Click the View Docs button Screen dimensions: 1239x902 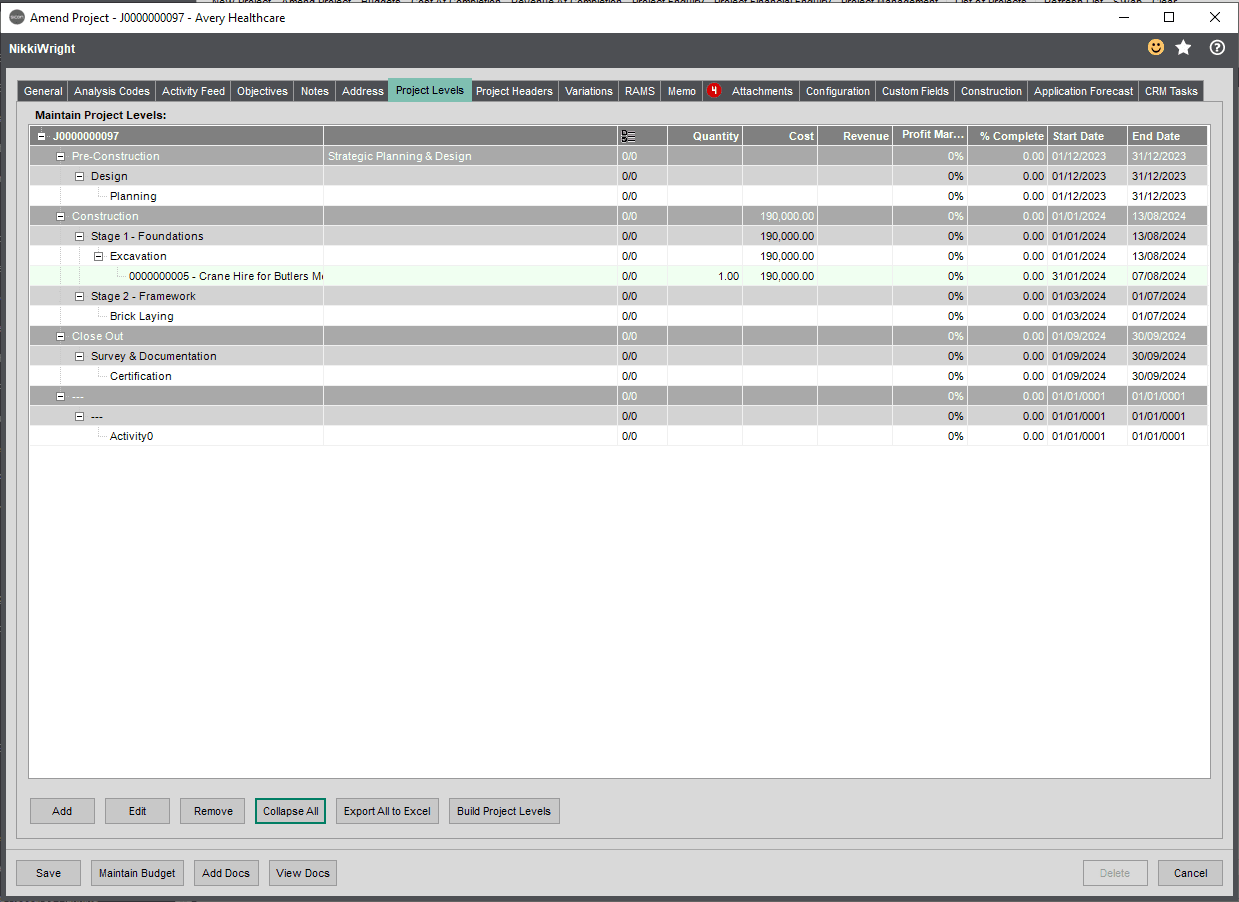303,873
